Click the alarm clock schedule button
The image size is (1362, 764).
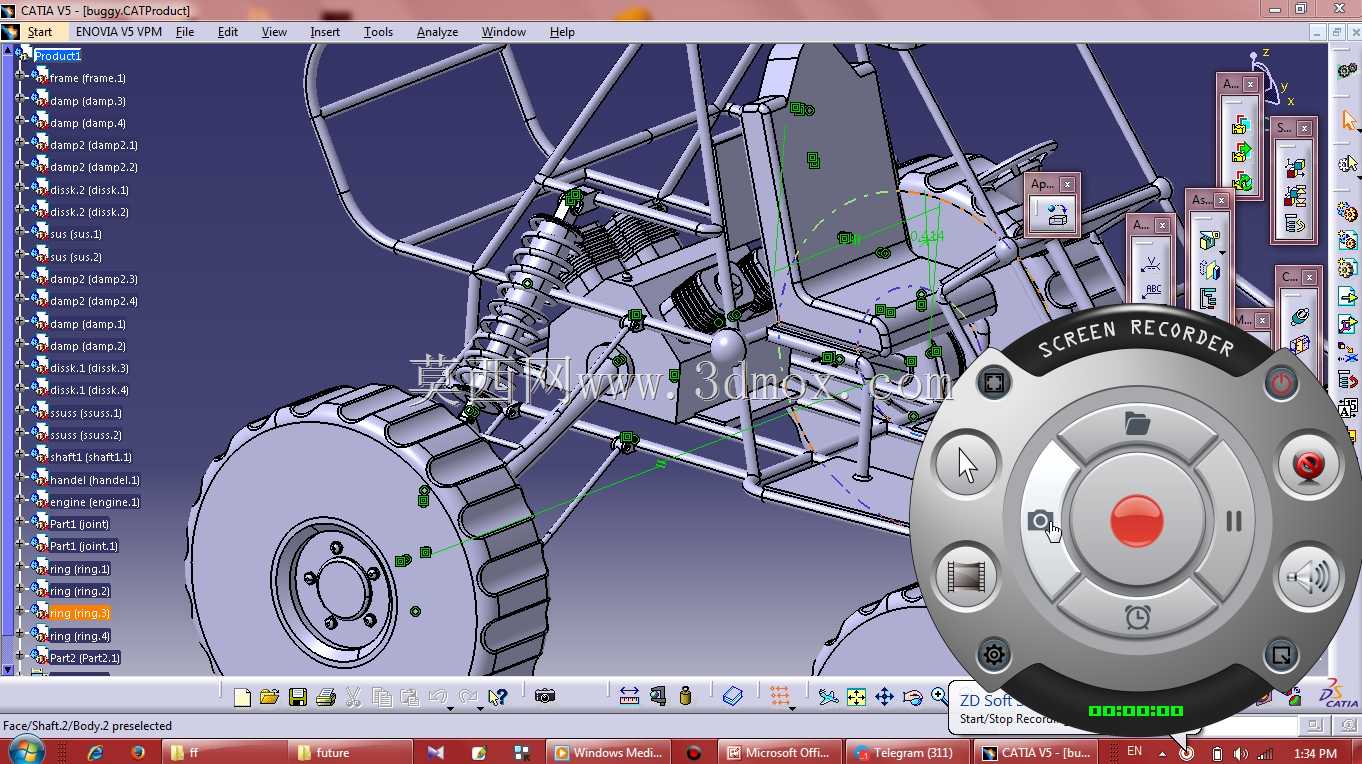click(1137, 617)
